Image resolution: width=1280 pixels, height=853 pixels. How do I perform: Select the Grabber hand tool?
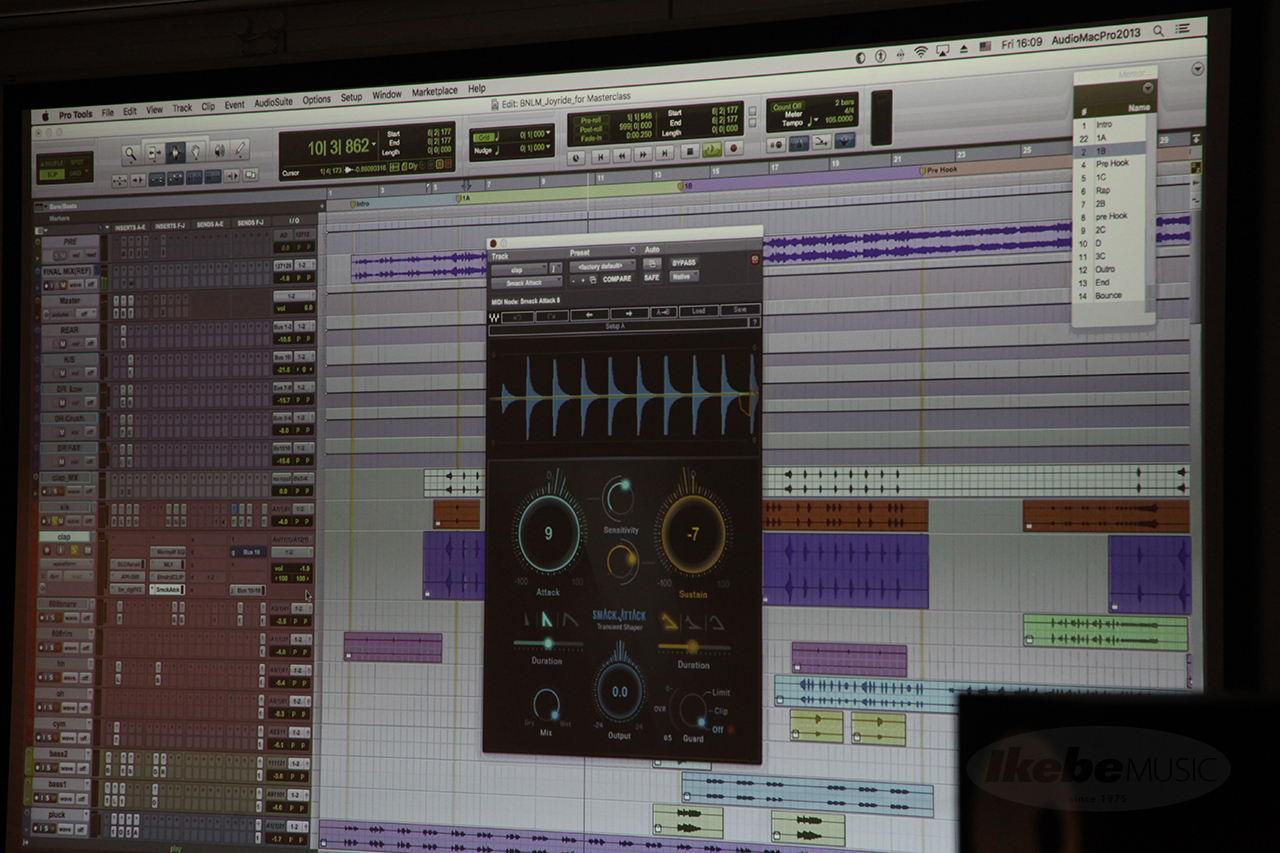197,152
